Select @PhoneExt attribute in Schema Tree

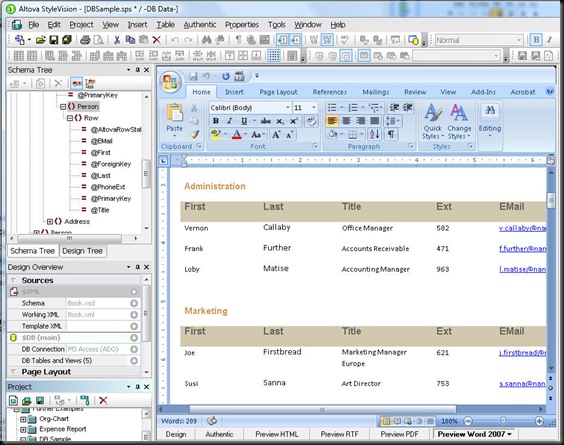click(x=108, y=187)
